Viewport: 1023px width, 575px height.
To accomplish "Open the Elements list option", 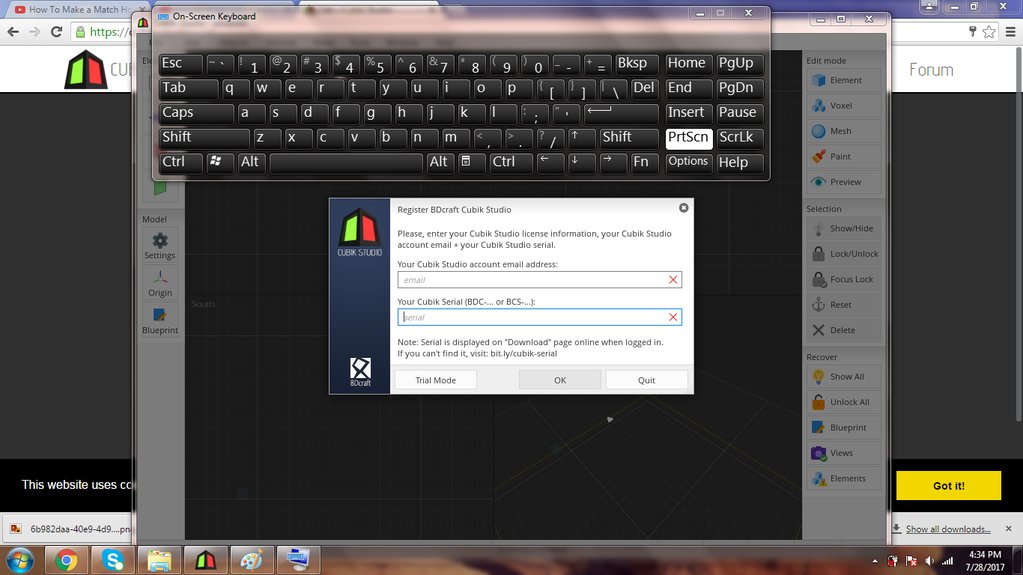I will (x=844, y=478).
